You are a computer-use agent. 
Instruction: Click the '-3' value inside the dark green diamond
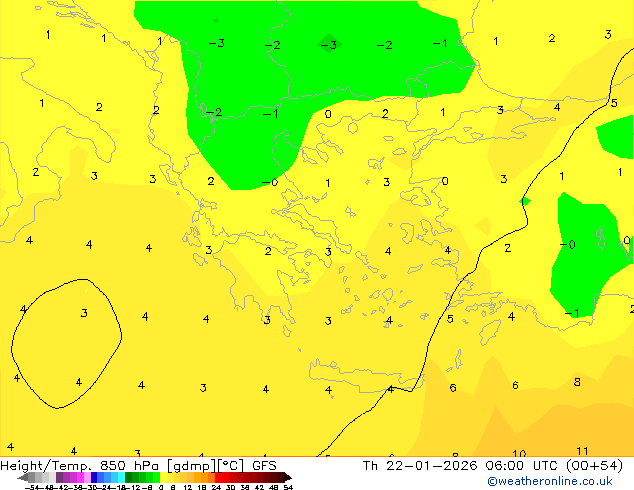coord(329,44)
